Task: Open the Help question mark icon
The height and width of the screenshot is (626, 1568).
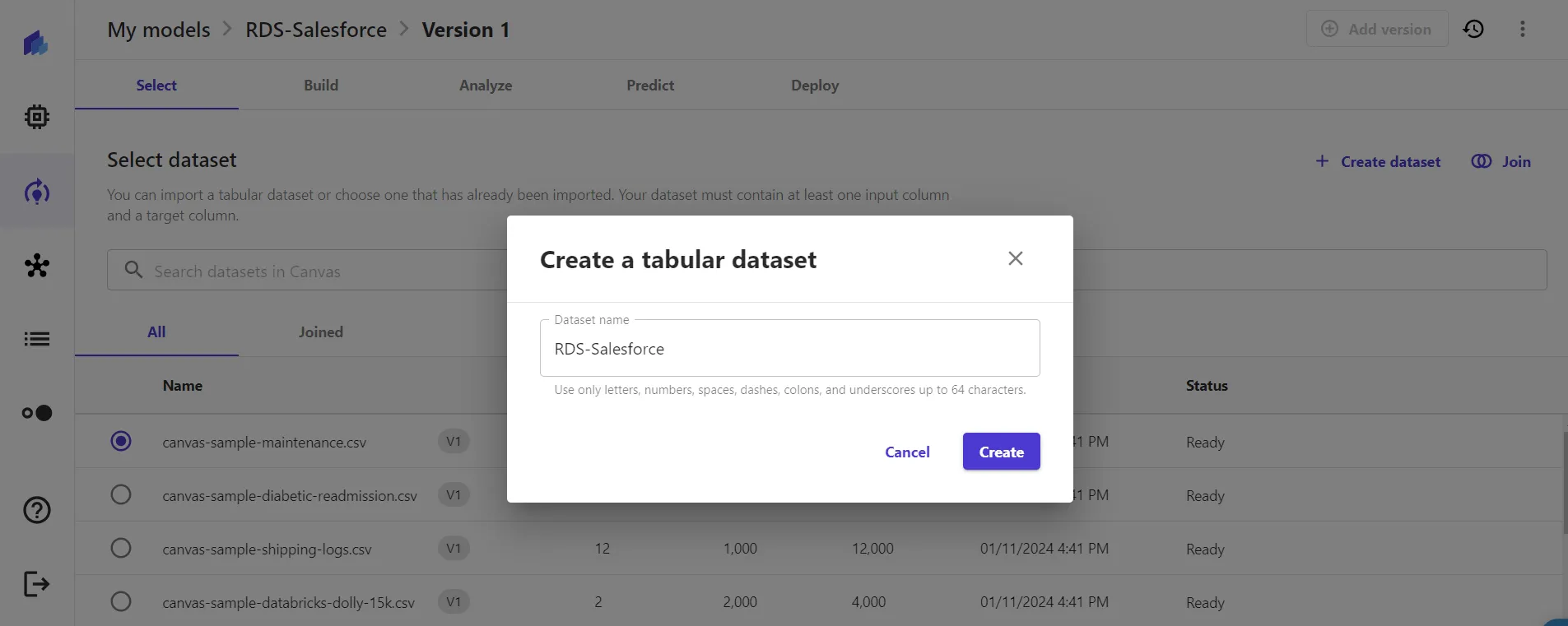Action: (36, 510)
